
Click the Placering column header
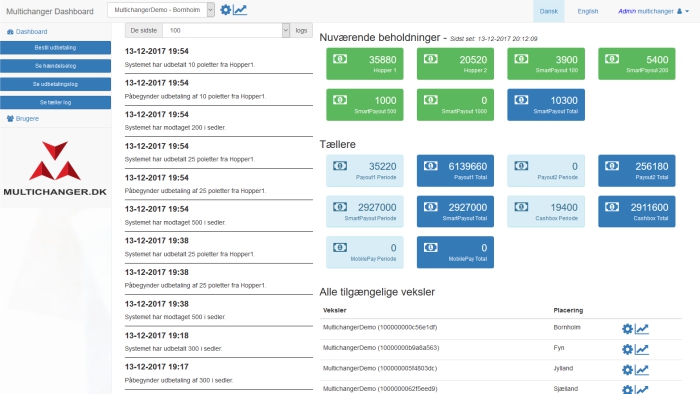tap(568, 311)
